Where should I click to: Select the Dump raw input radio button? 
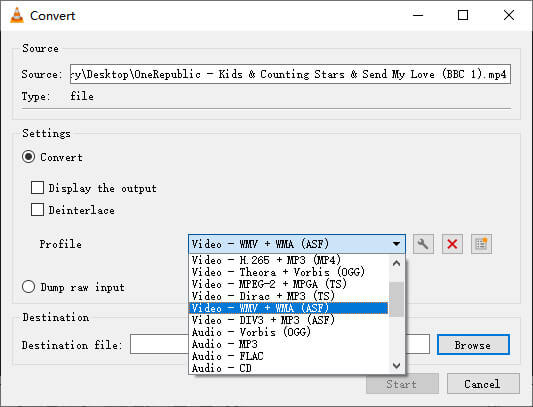click(29, 287)
